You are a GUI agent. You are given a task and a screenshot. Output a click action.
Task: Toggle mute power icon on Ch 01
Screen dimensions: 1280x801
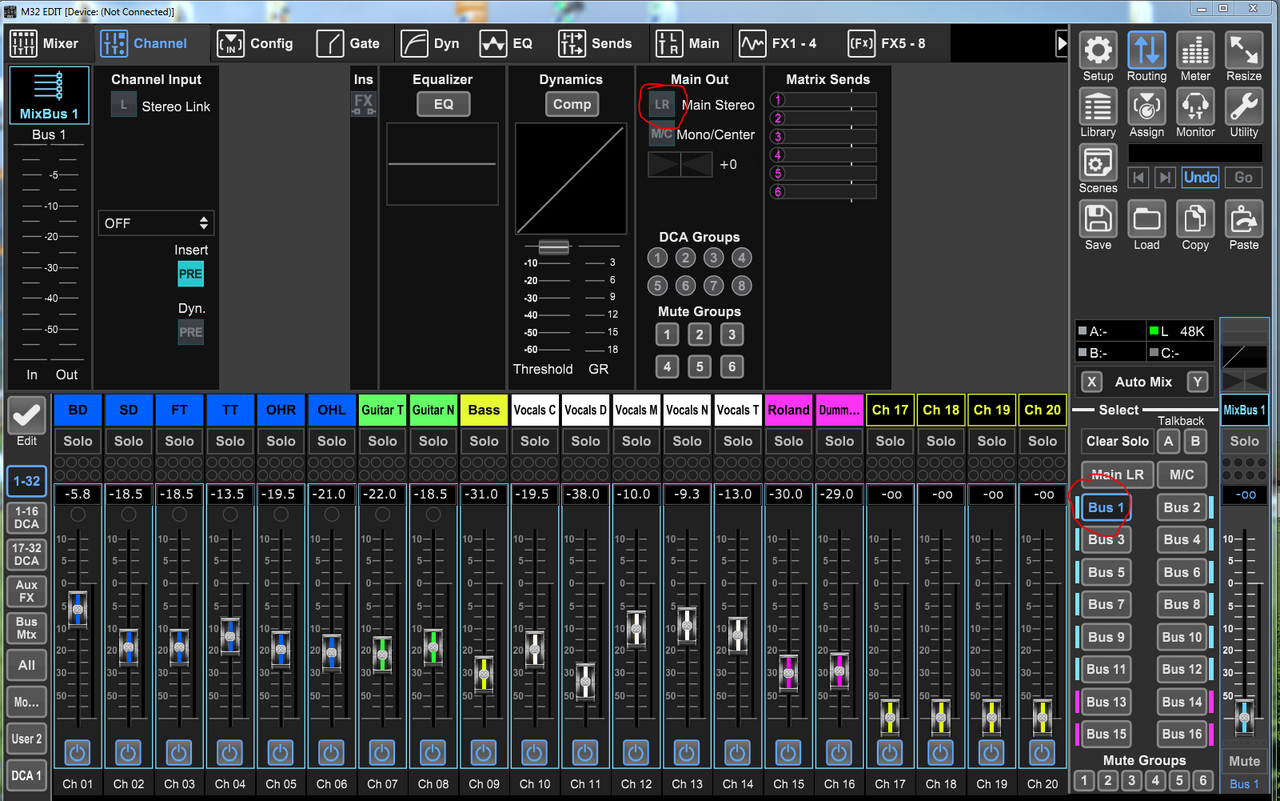(x=77, y=752)
